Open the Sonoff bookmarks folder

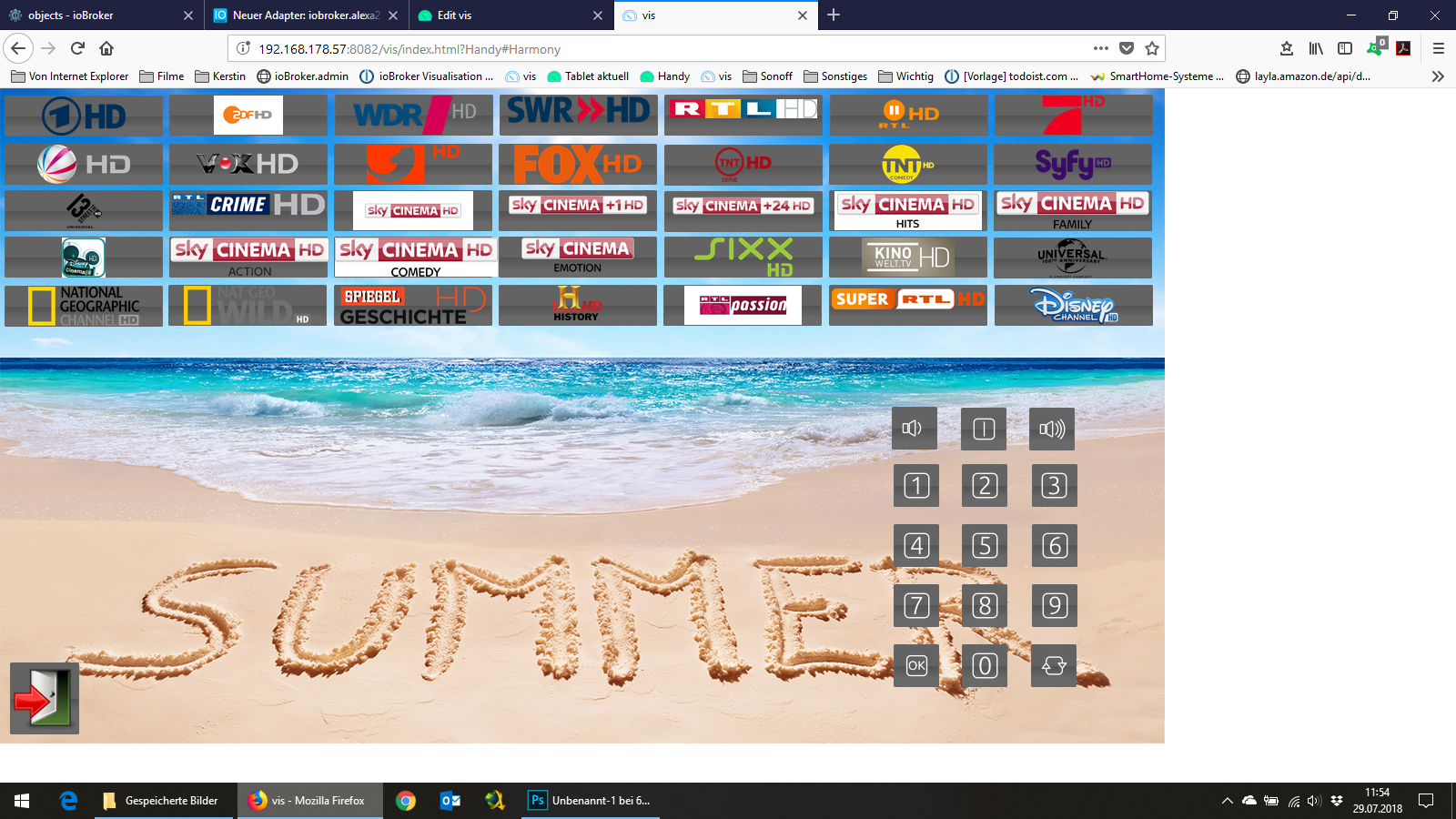pyautogui.click(x=767, y=76)
